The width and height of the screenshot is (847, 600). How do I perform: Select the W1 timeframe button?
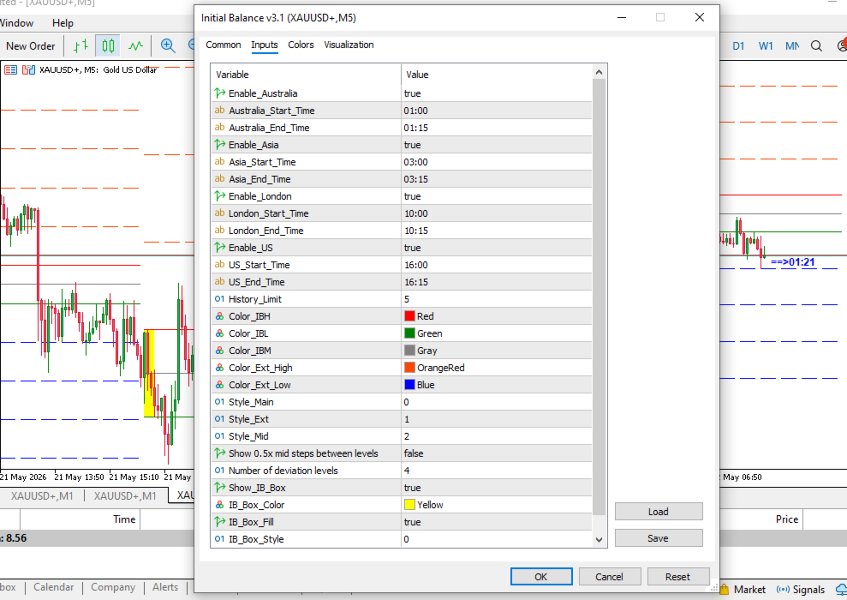coord(765,46)
